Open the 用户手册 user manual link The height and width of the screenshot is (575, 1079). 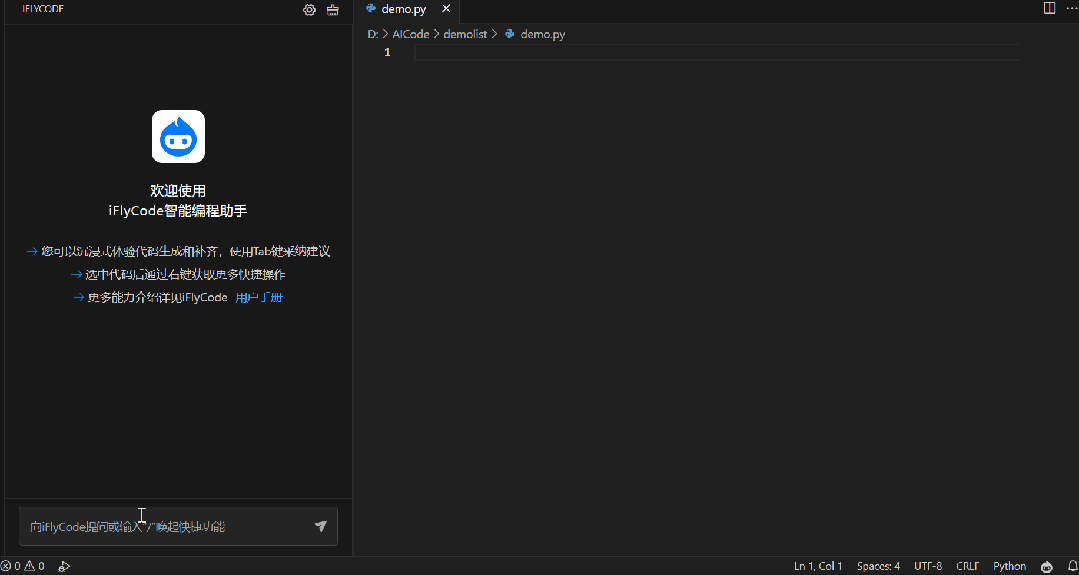click(259, 298)
